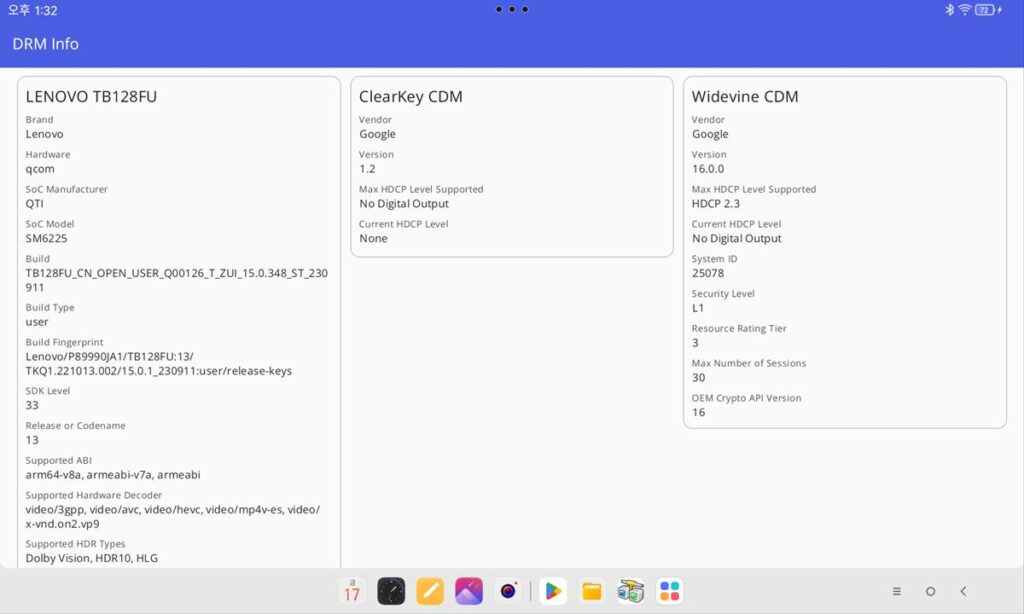Open the DRM Info app icon in dock
Image resolution: width=1024 pixels, height=614 pixels.
(x=630, y=591)
